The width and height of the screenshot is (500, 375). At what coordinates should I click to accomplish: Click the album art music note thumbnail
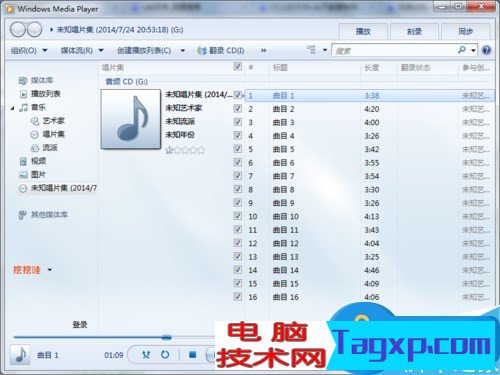point(131,119)
